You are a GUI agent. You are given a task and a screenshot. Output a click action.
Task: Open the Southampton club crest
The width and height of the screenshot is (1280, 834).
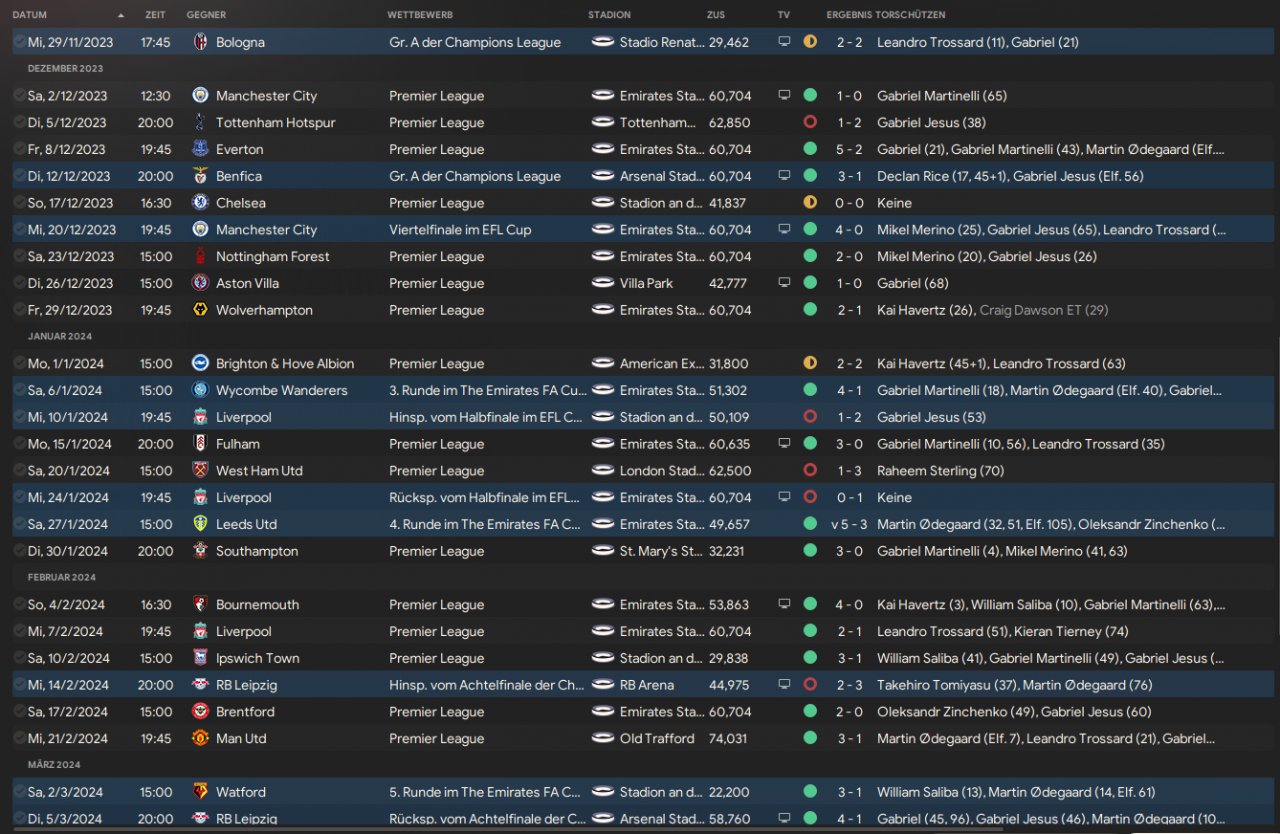[x=200, y=551]
